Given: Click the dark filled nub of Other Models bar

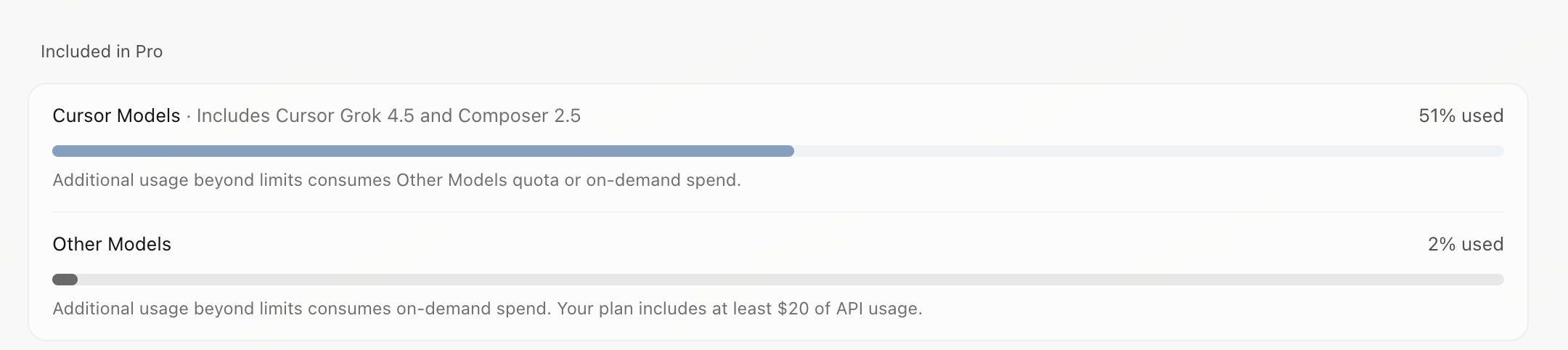Looking at the screenshot, I should click(65, 280).
